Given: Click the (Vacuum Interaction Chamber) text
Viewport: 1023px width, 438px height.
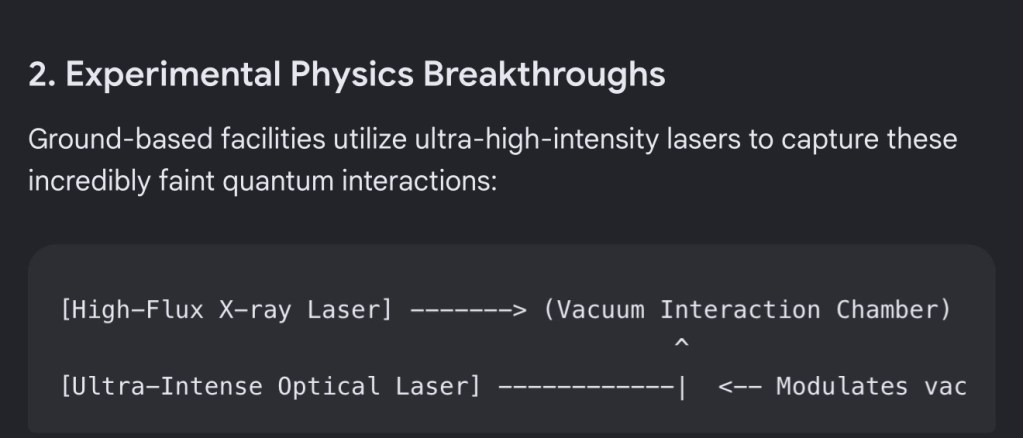Looking at the screenshot, I should coord(748,309).
